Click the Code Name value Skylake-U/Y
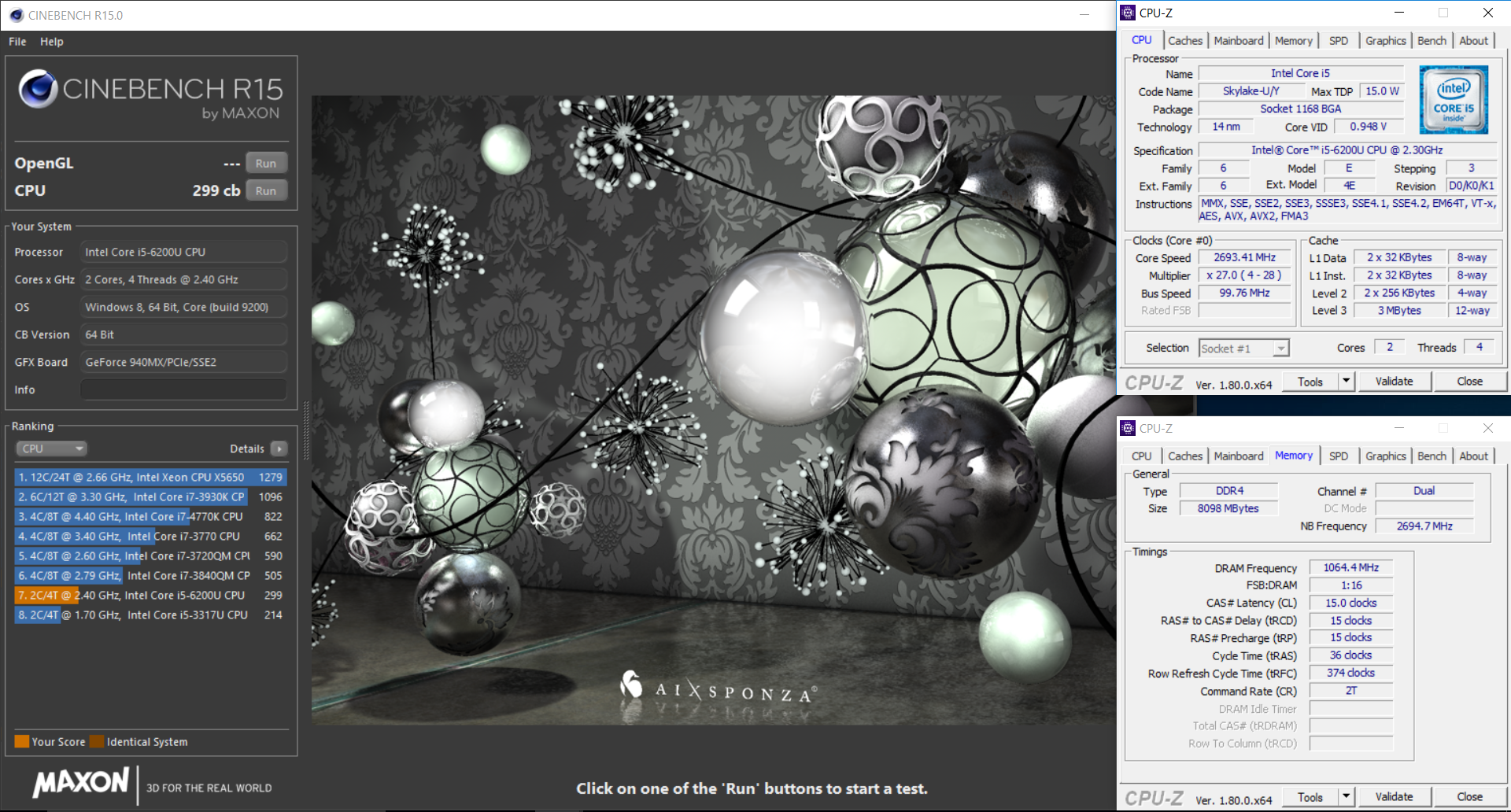The width and height of the screenshot is (1511, 812). (x=1251, y=91)
